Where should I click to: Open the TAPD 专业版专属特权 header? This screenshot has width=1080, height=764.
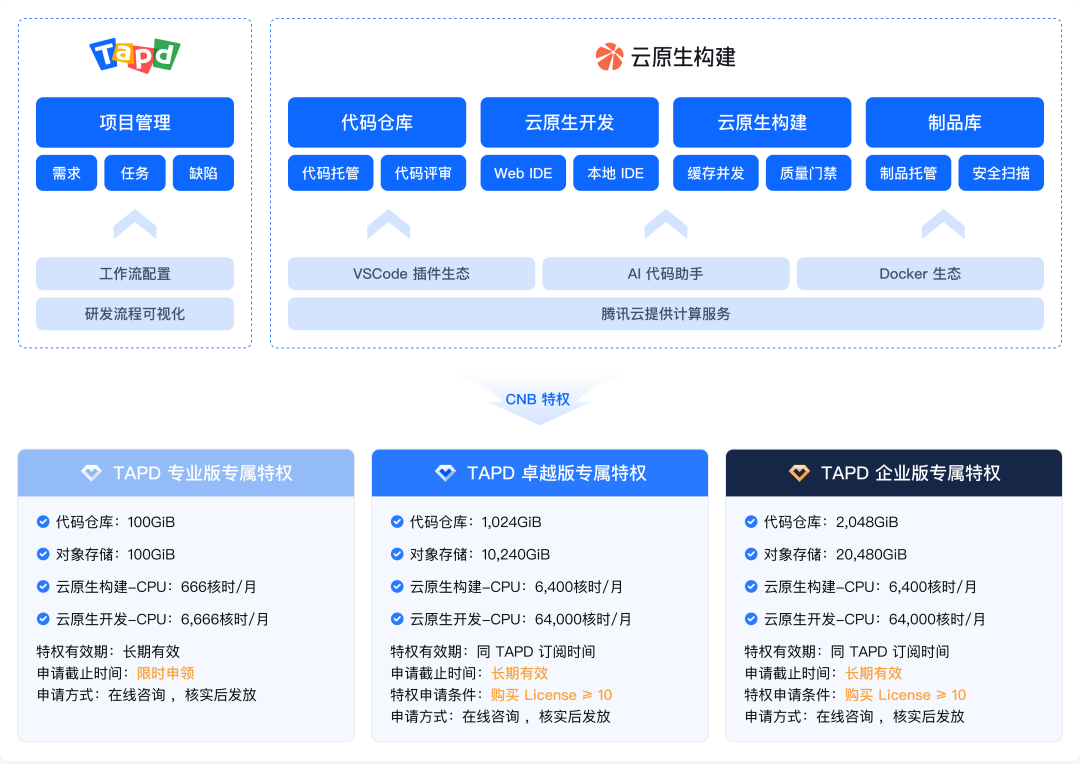[x=186, y=473]
